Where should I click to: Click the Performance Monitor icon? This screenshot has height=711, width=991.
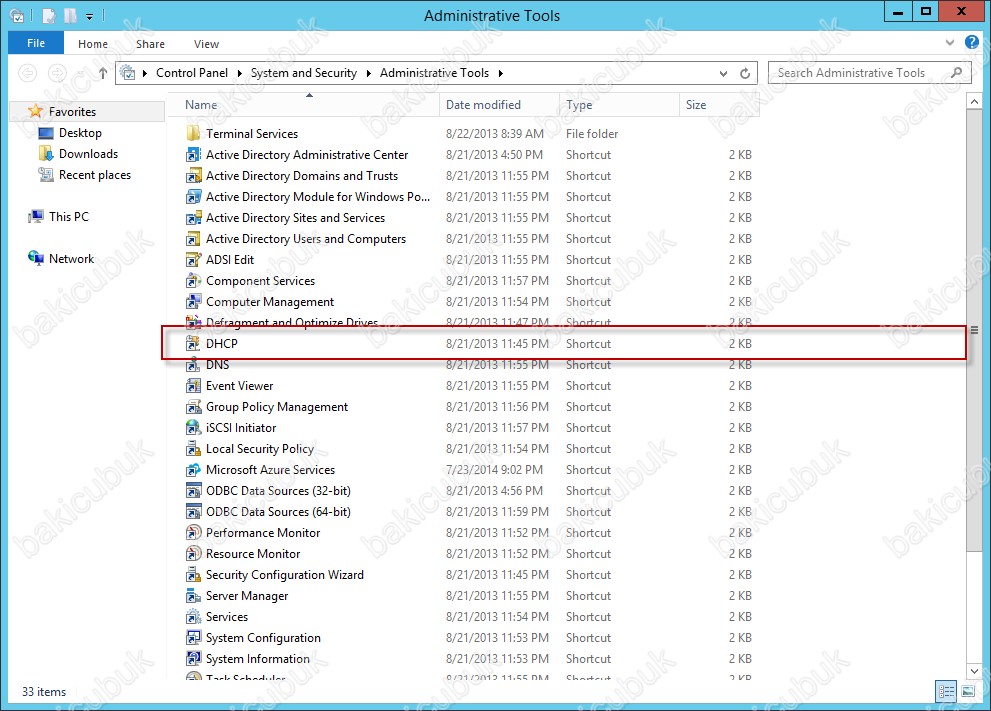coord(193,533)
